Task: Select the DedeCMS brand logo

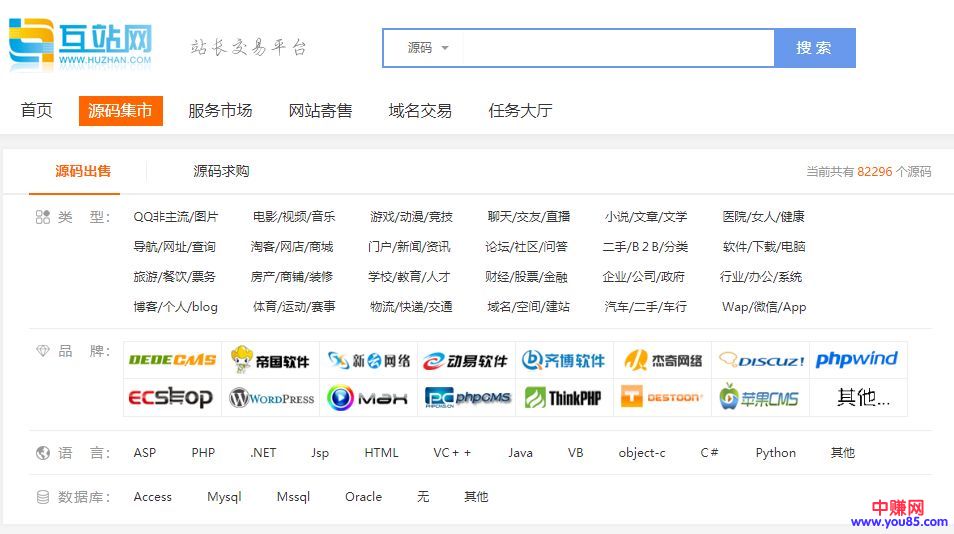Action: tap(172, 360)
